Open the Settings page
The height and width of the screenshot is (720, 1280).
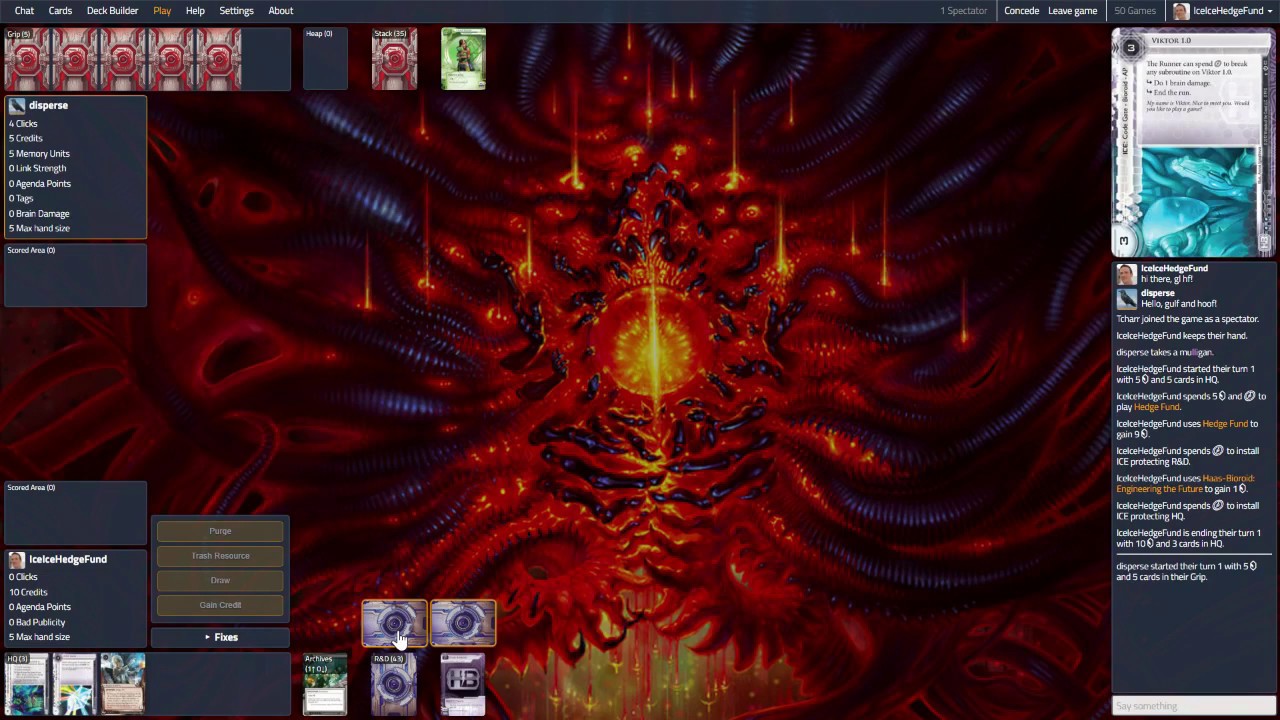click(236, 11)
